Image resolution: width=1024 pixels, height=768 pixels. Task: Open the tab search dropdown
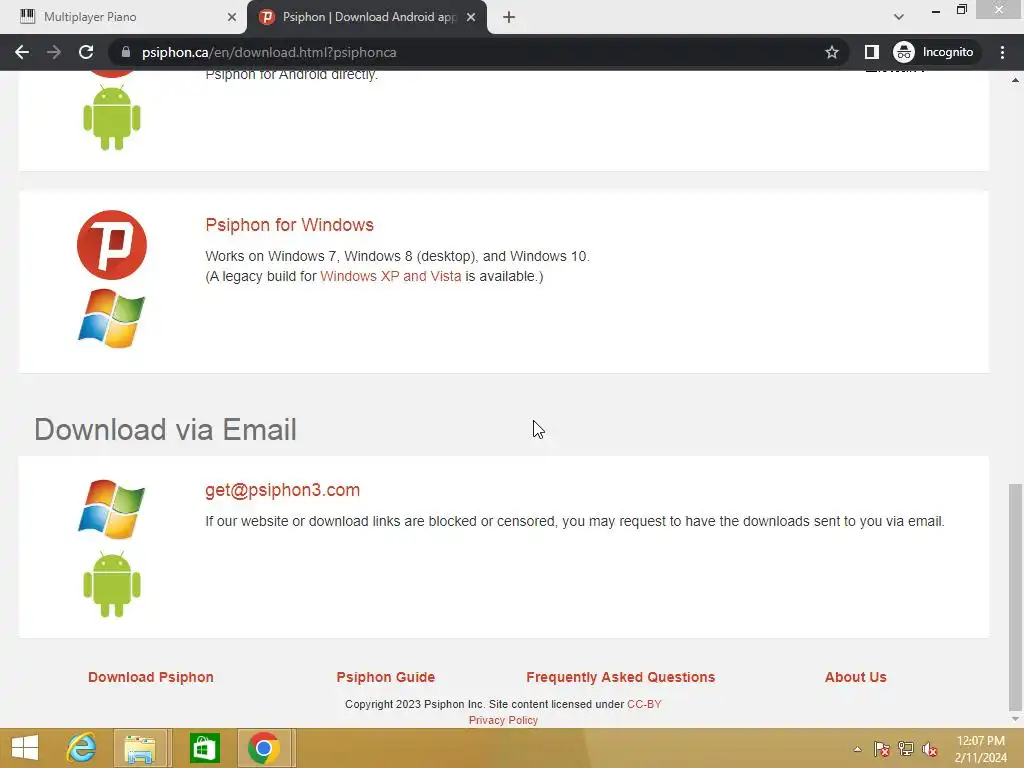tap(899, 17)
